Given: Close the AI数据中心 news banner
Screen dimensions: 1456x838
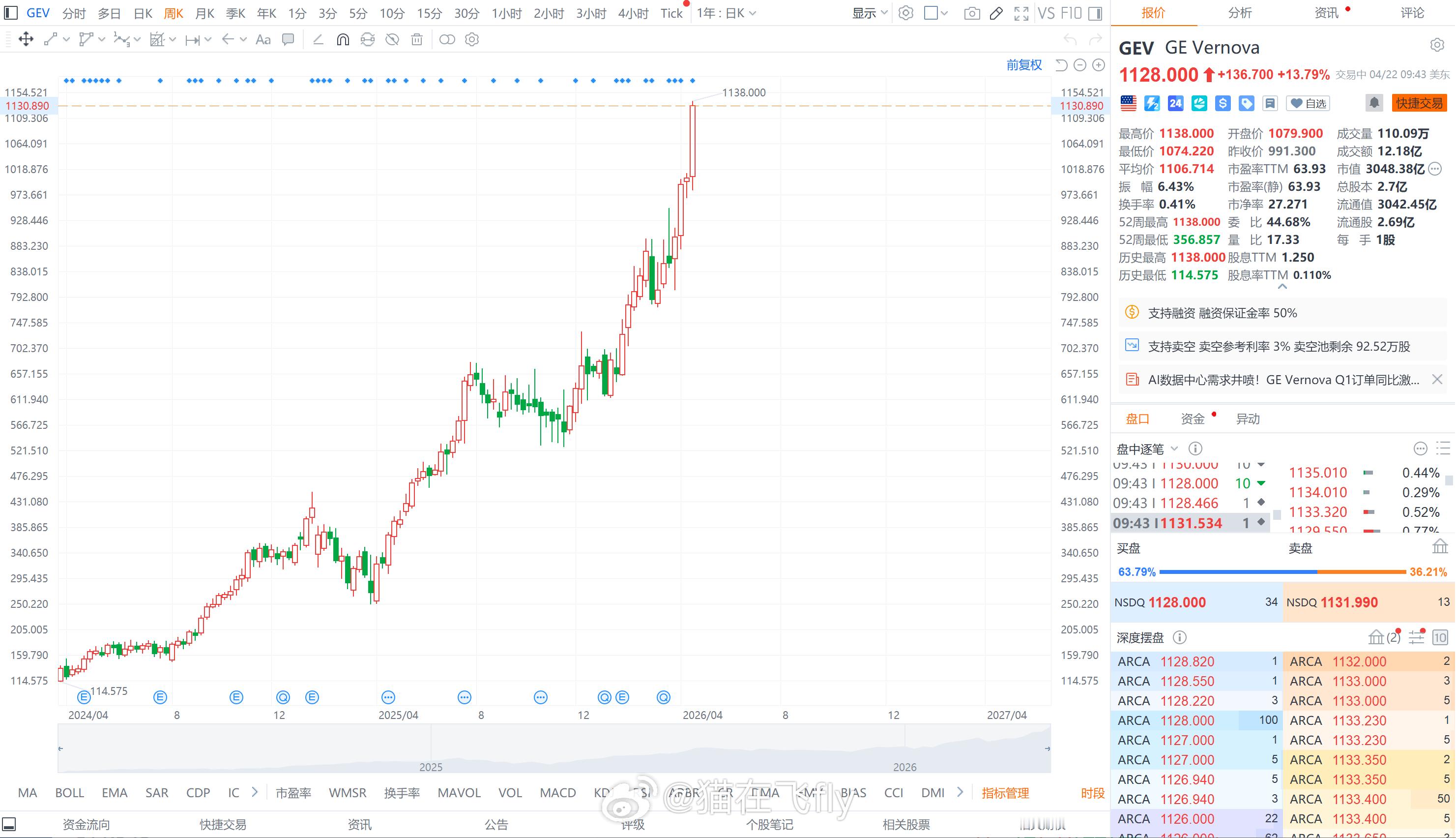Looking at the screenshot, I should (x=1436, y=379).
